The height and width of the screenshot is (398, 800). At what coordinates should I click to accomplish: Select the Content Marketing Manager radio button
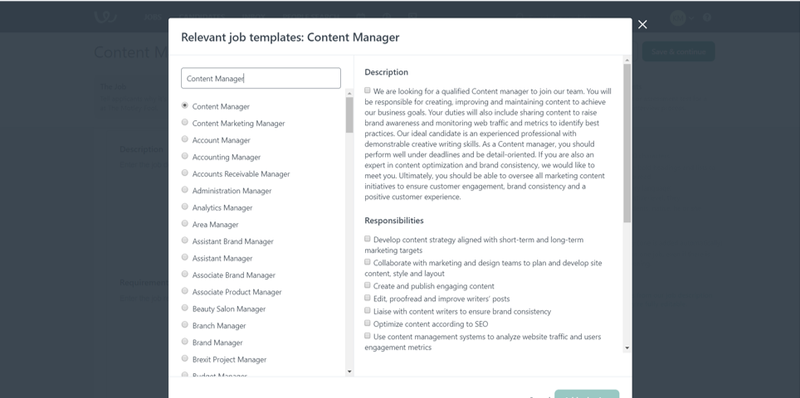(185, 122)
